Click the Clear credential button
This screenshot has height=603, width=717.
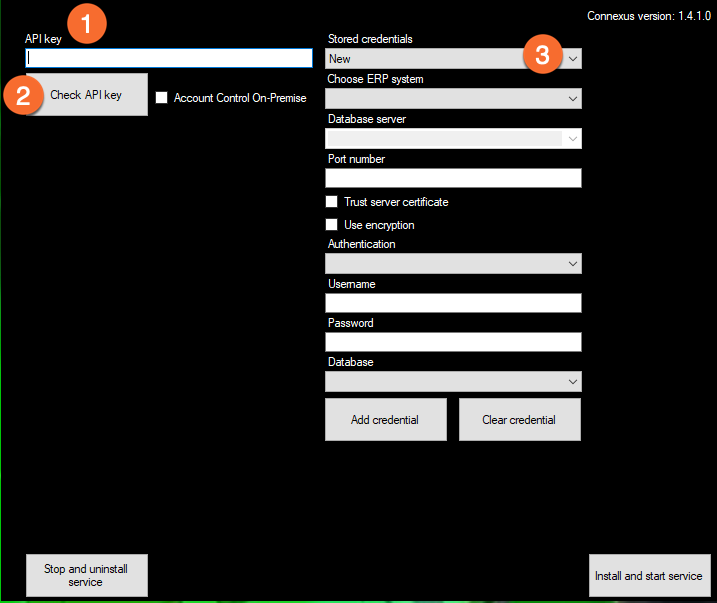(x=519, y=420)
